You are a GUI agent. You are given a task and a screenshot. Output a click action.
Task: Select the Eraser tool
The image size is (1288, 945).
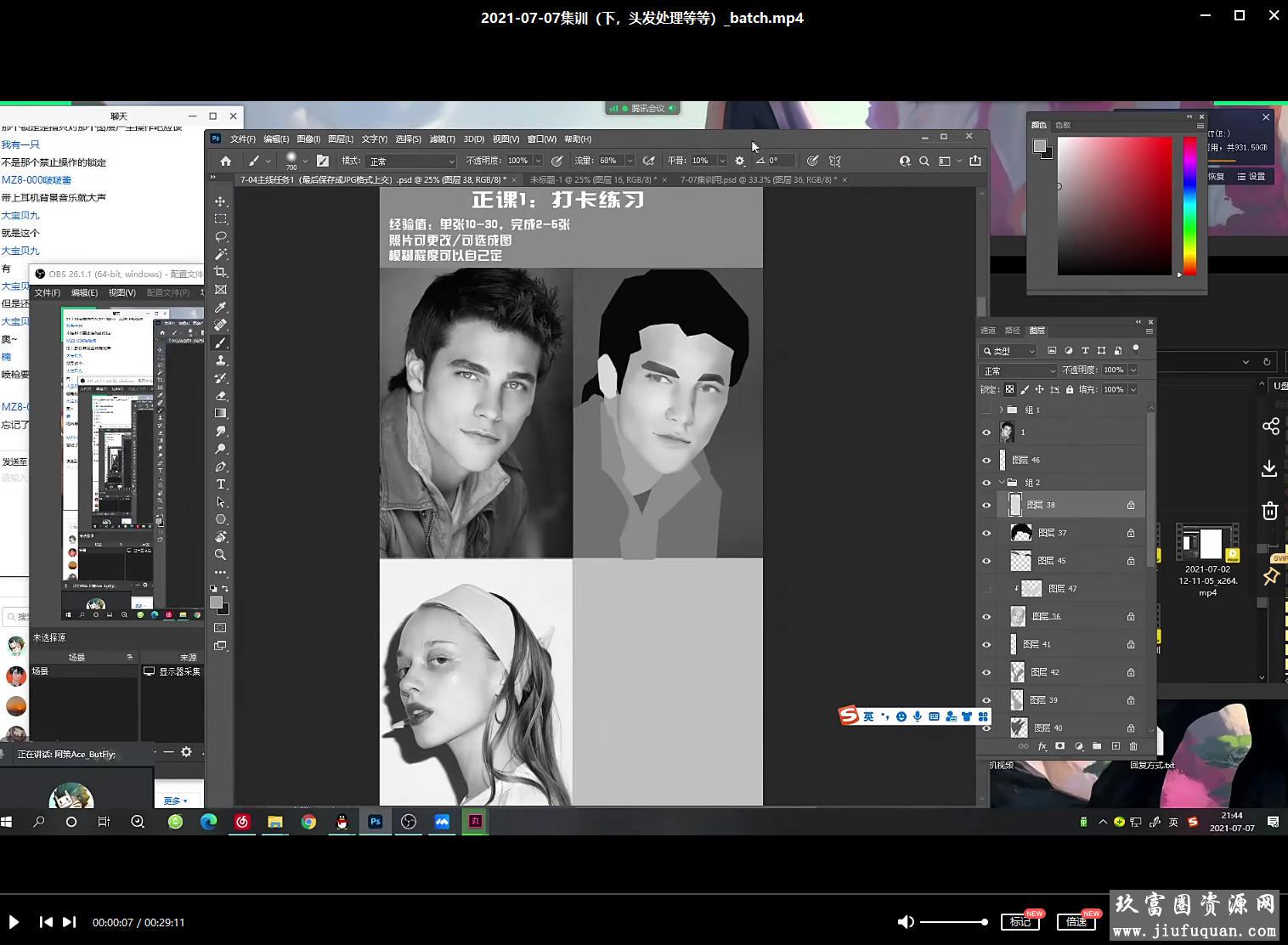(221, 396)
